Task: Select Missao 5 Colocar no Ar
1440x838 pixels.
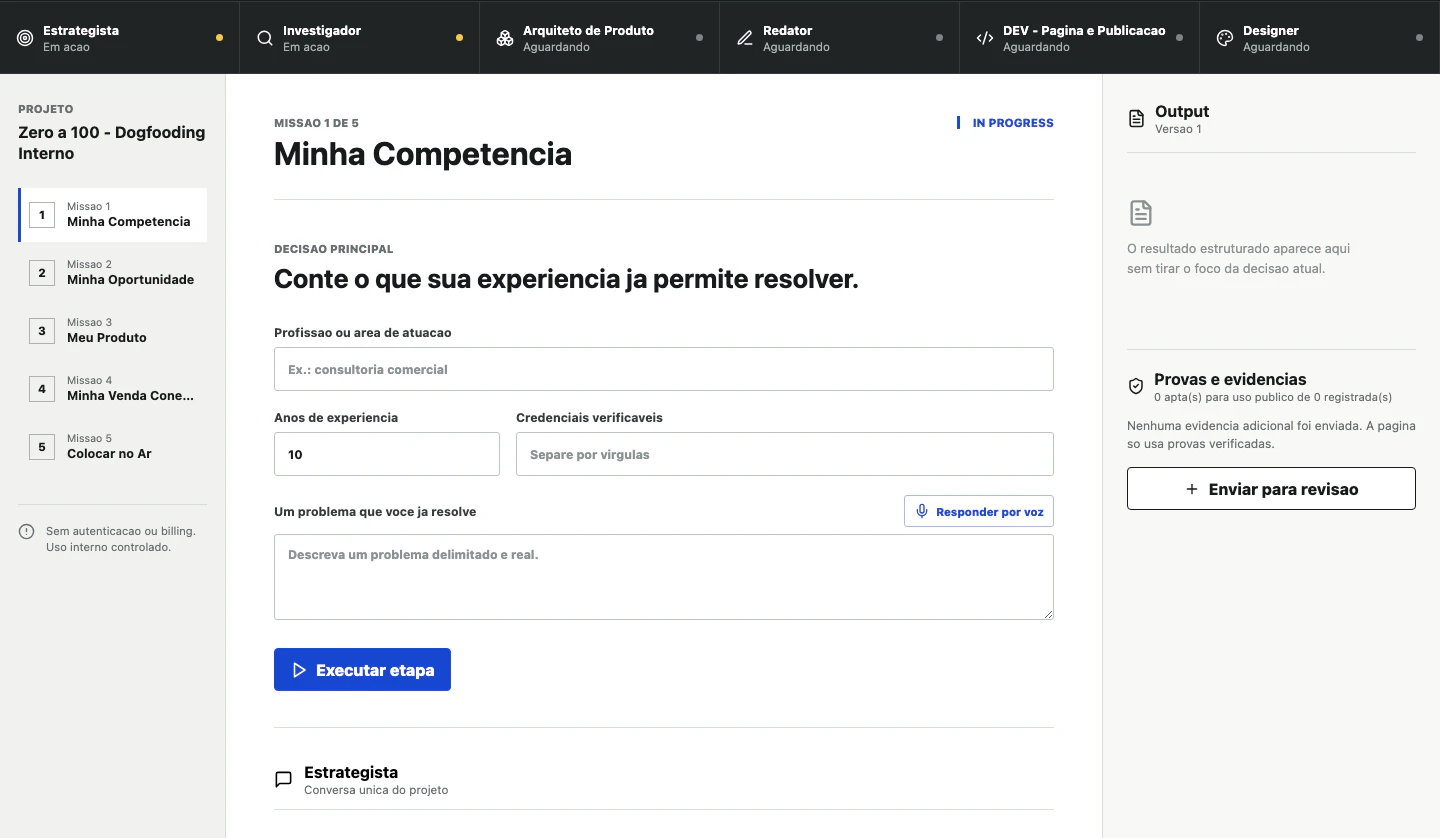Action: 113,447
